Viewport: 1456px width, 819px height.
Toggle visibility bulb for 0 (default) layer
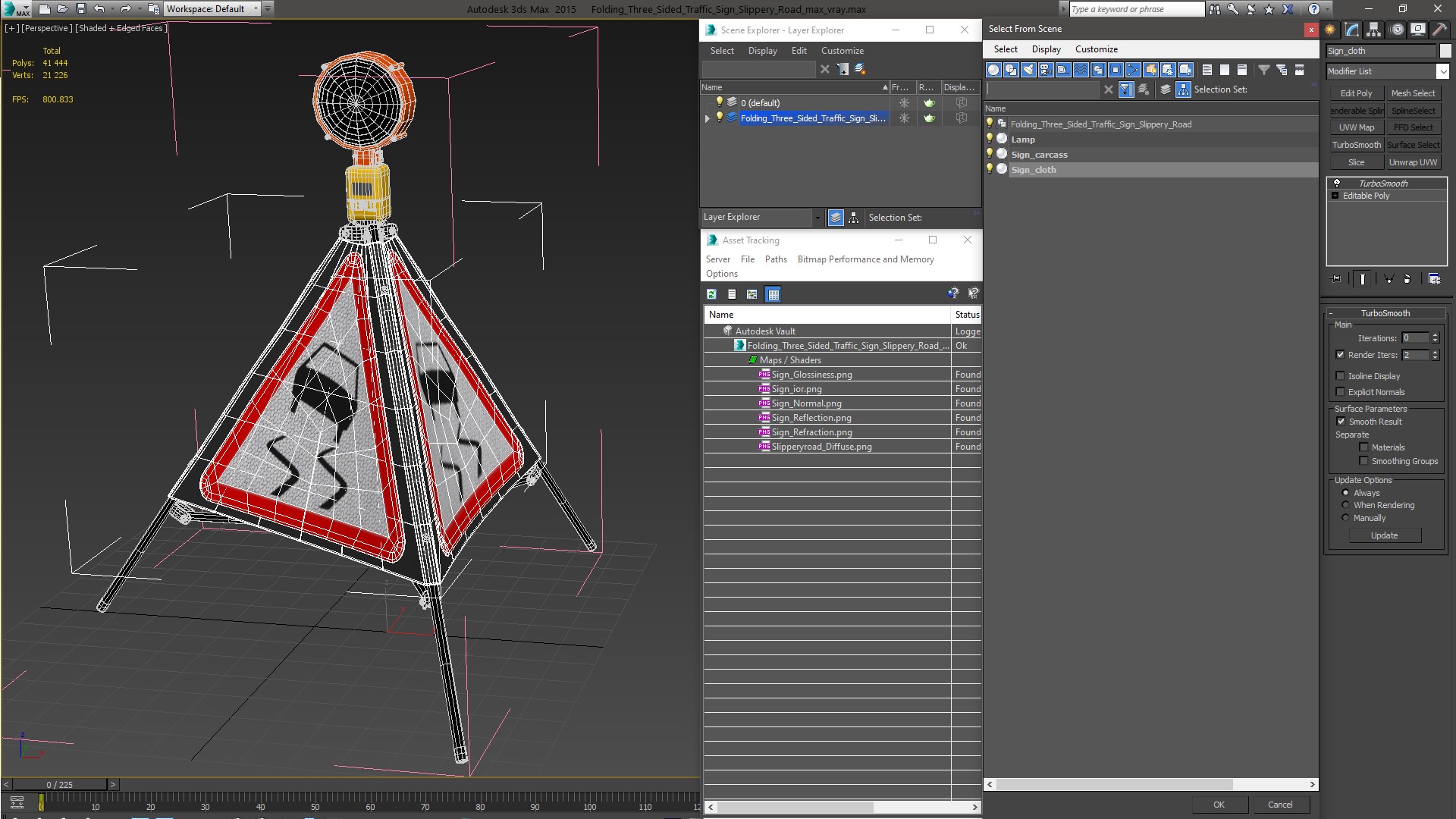(x=720, y=102)
